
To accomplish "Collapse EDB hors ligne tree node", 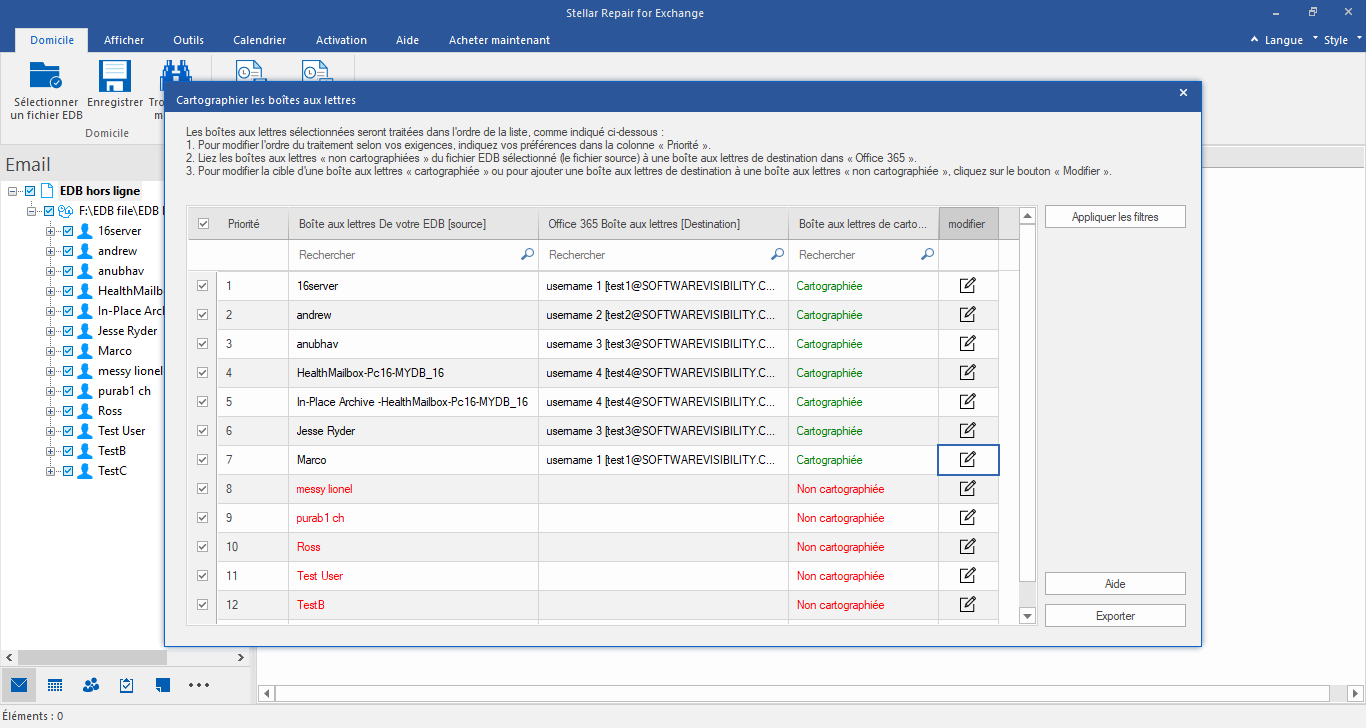I will [x=12, y=191].
